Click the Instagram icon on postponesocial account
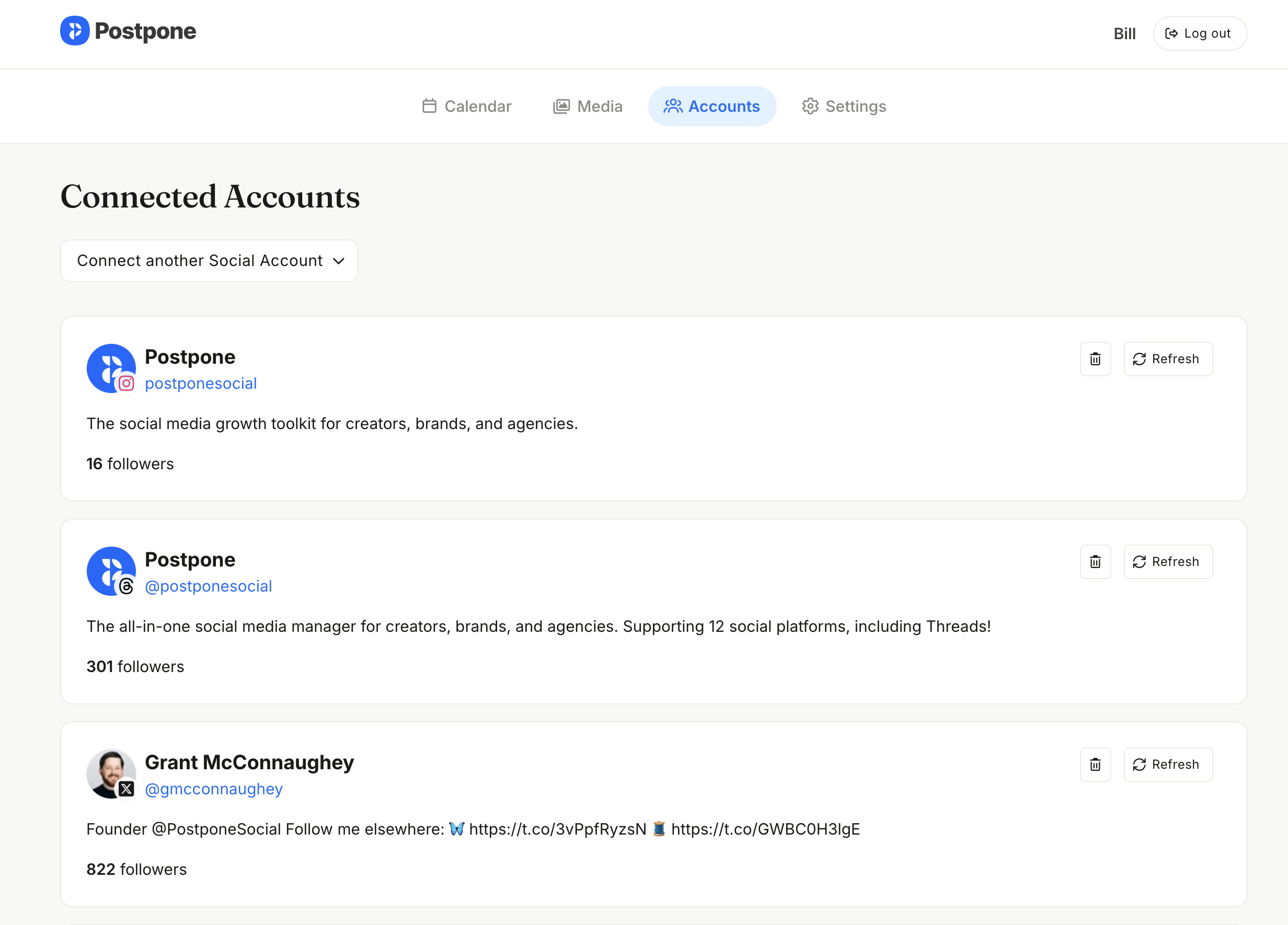 click(126, 383)
